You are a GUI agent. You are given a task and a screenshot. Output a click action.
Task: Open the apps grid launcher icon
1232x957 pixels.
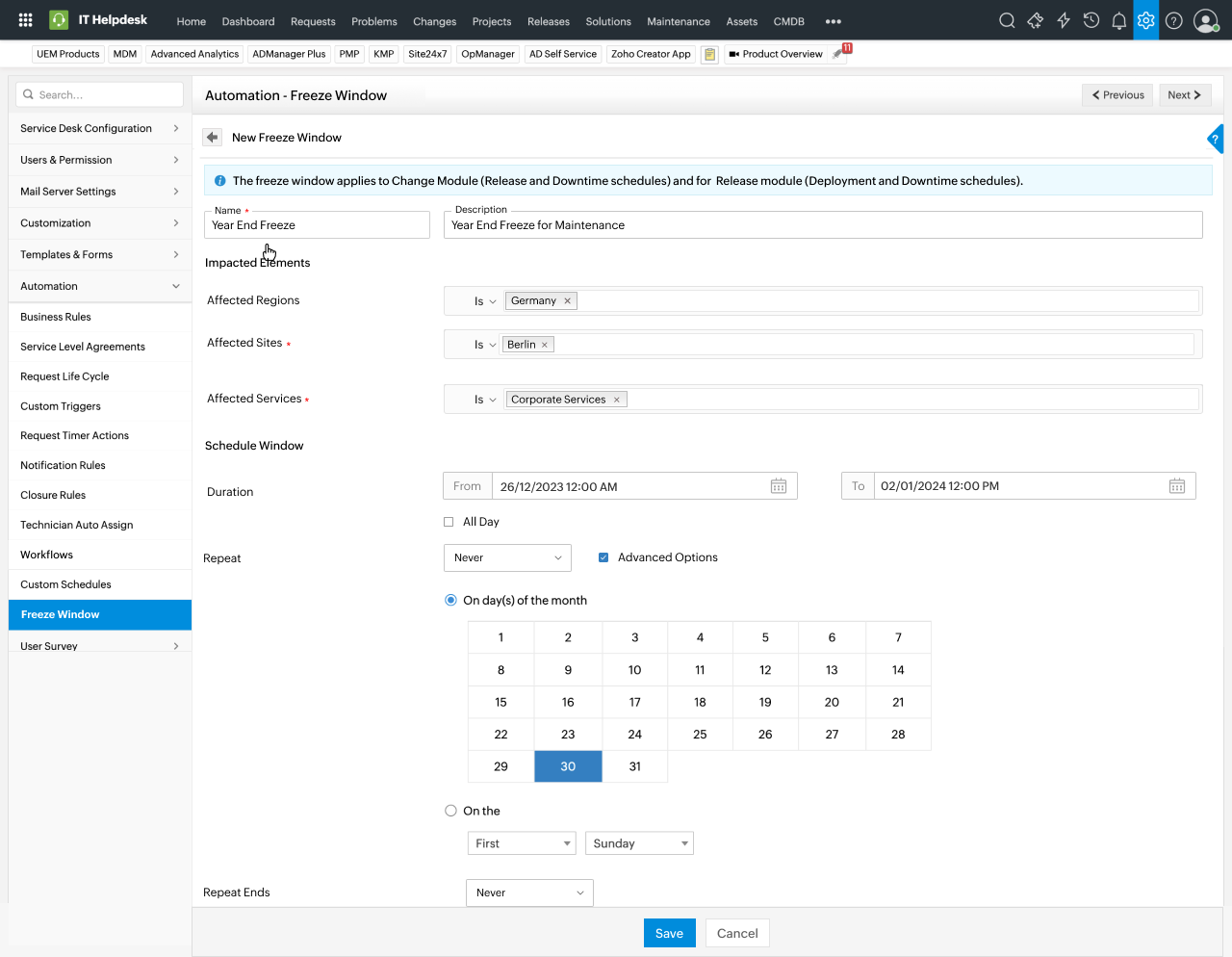(26, 20)
